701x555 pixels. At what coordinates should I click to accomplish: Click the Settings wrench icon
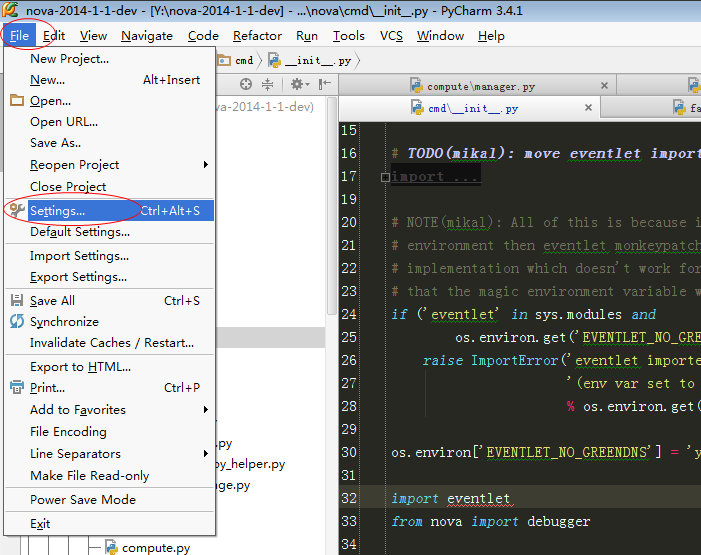[17, 210]
